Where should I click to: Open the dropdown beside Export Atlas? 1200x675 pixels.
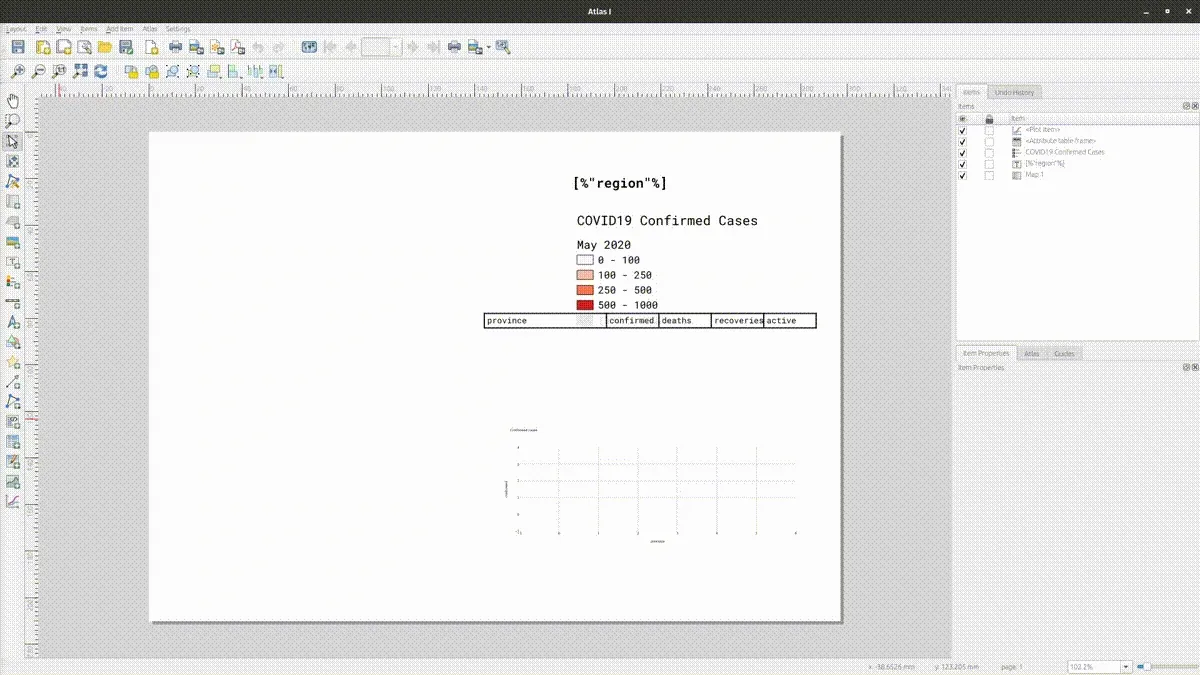coord(487,46)
